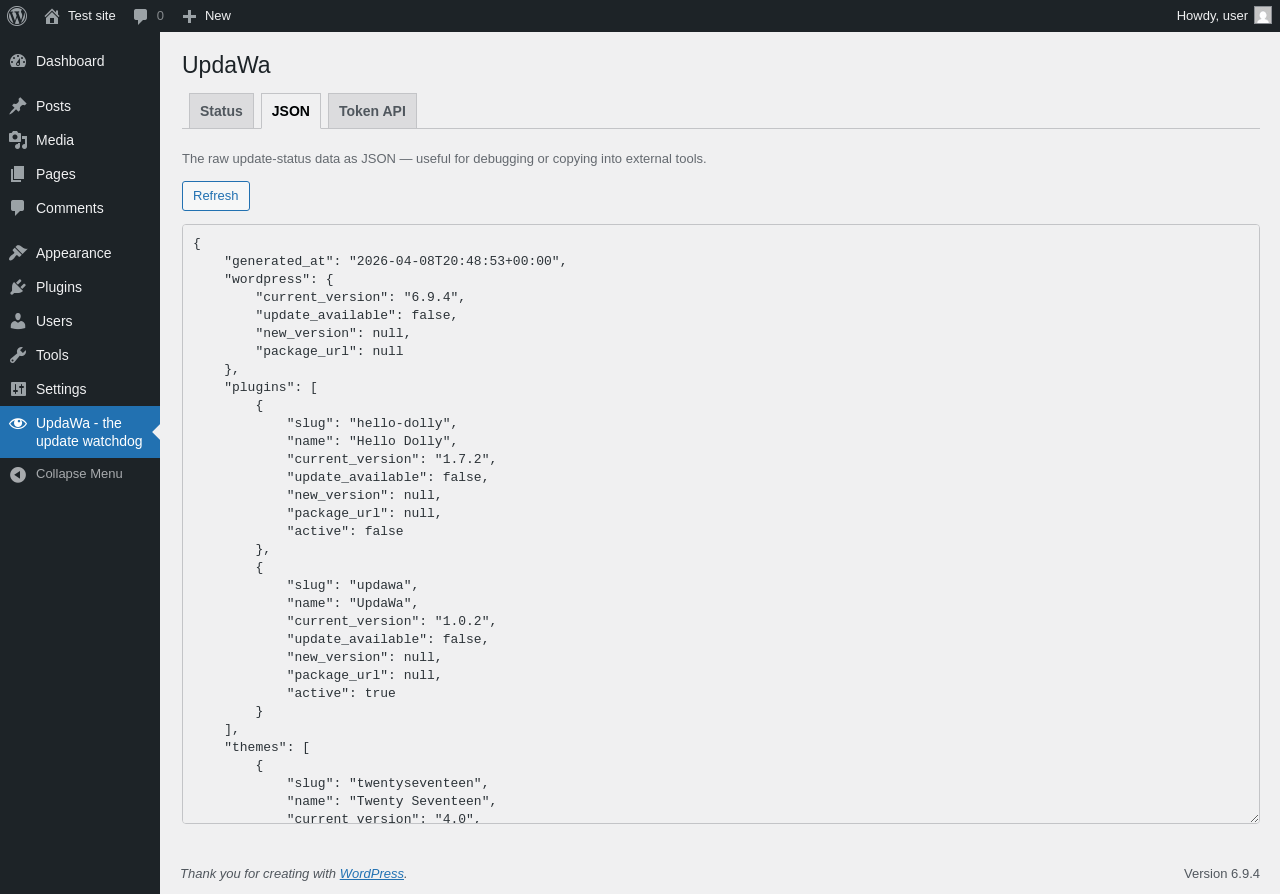This screenshot has width=1280, height=894.
Task: Click inside the JSON output textarea
Action: pyautogui.click(x=720, y=520)
